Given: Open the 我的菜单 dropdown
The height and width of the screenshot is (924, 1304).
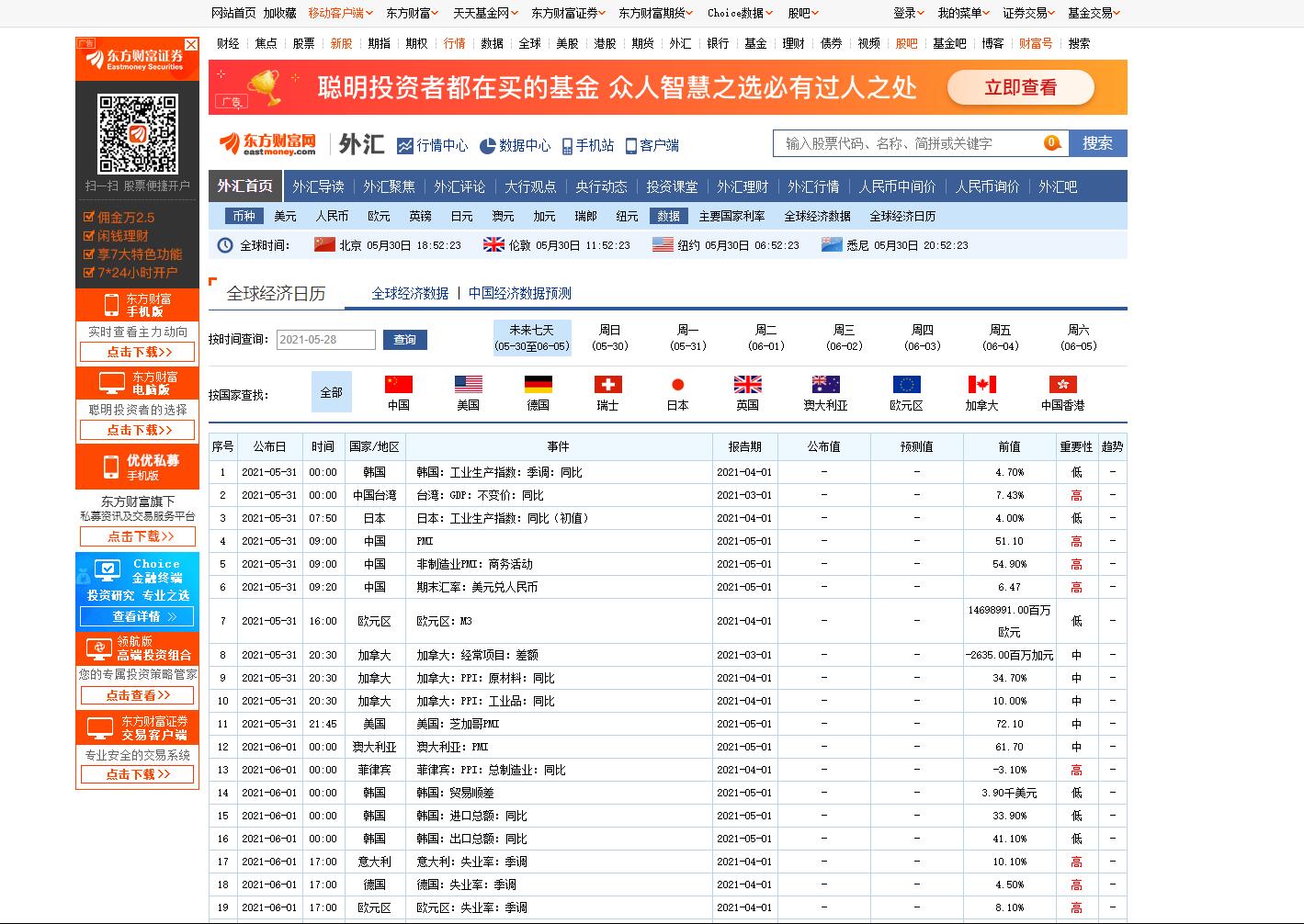Looking at the screenshot, I should click(x=963, y=13).
